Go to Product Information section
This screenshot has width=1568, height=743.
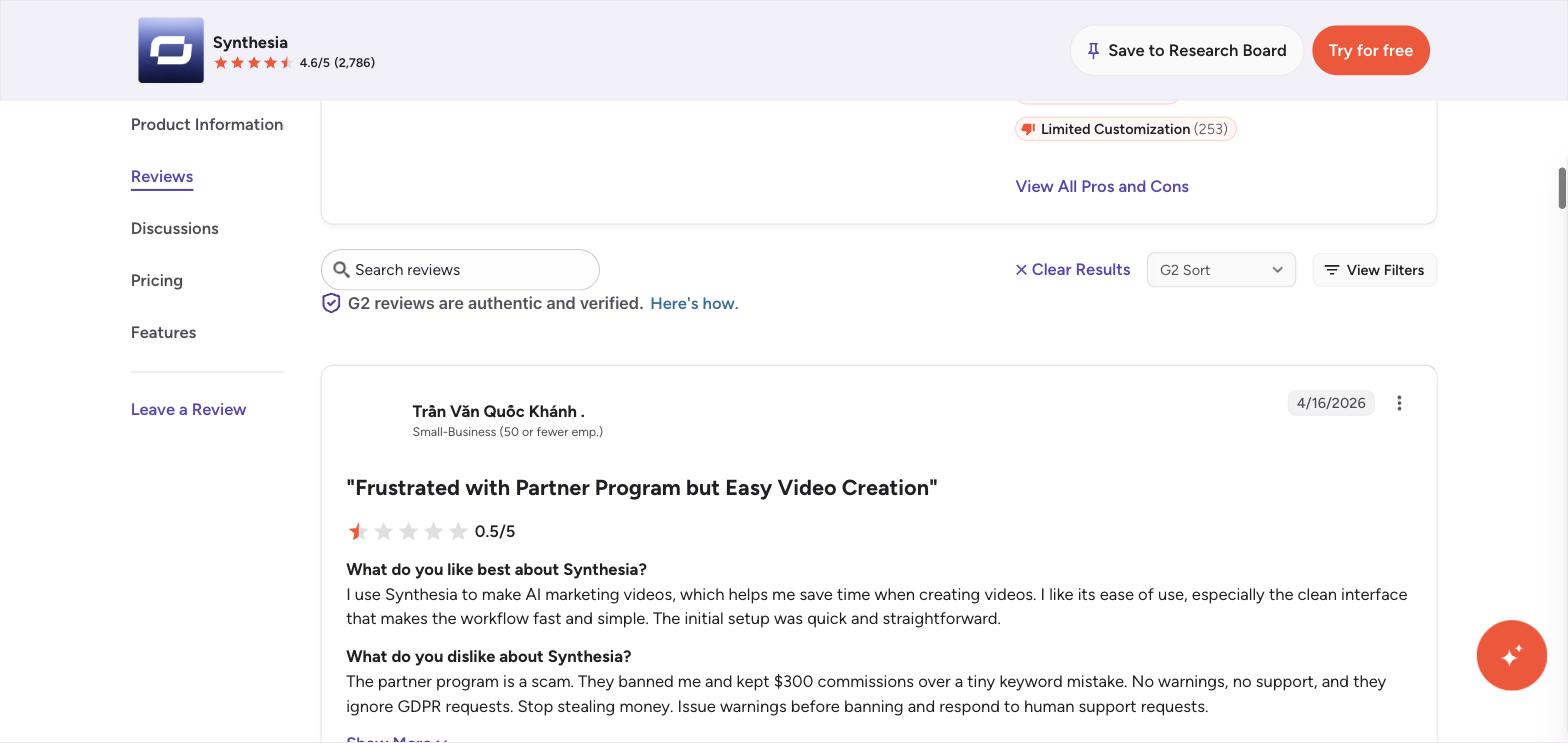click(x=207, y=124)
